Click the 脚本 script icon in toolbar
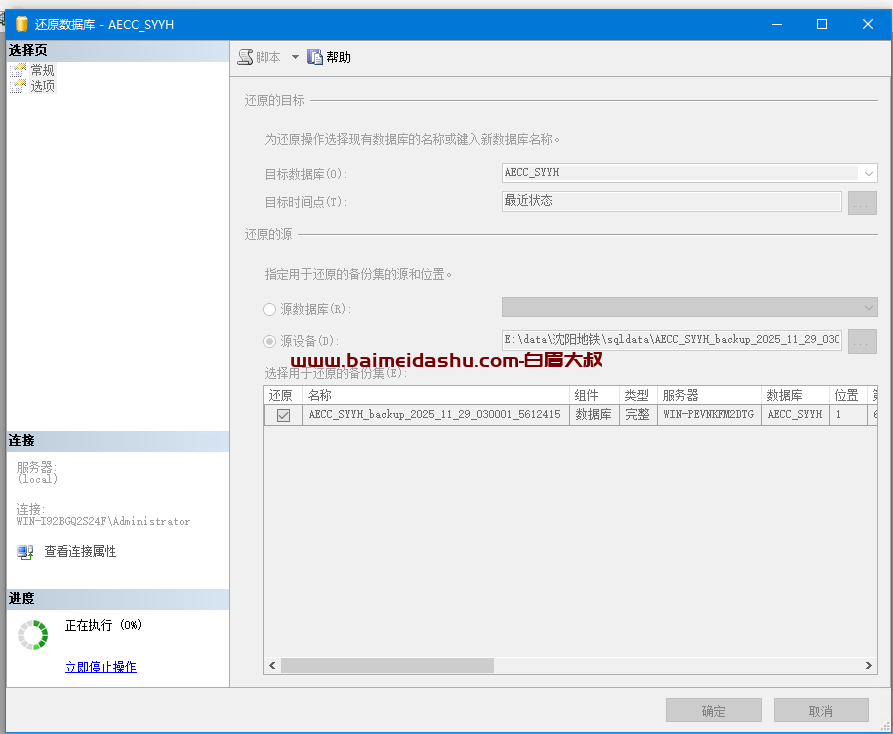Viewport: 893px width, 734px height. [245, 57]
